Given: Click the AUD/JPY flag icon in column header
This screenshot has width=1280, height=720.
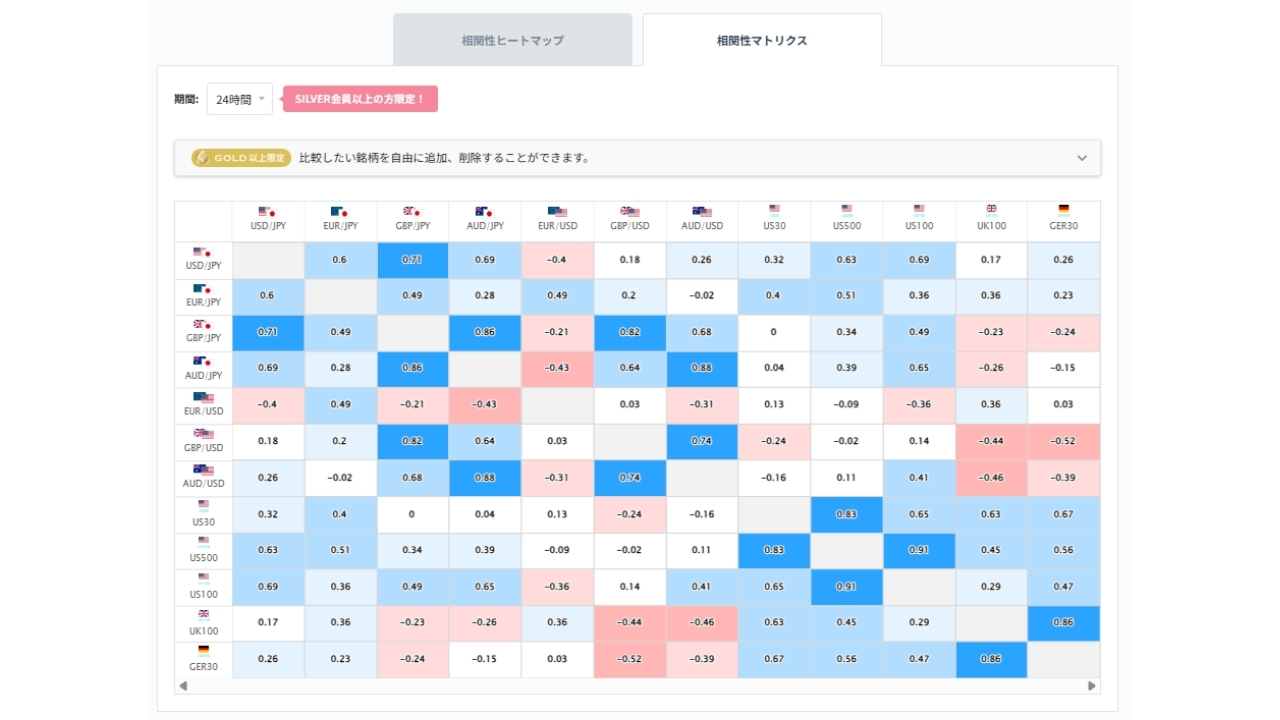Looking at the screenshot, I should [x=484, y=211].
